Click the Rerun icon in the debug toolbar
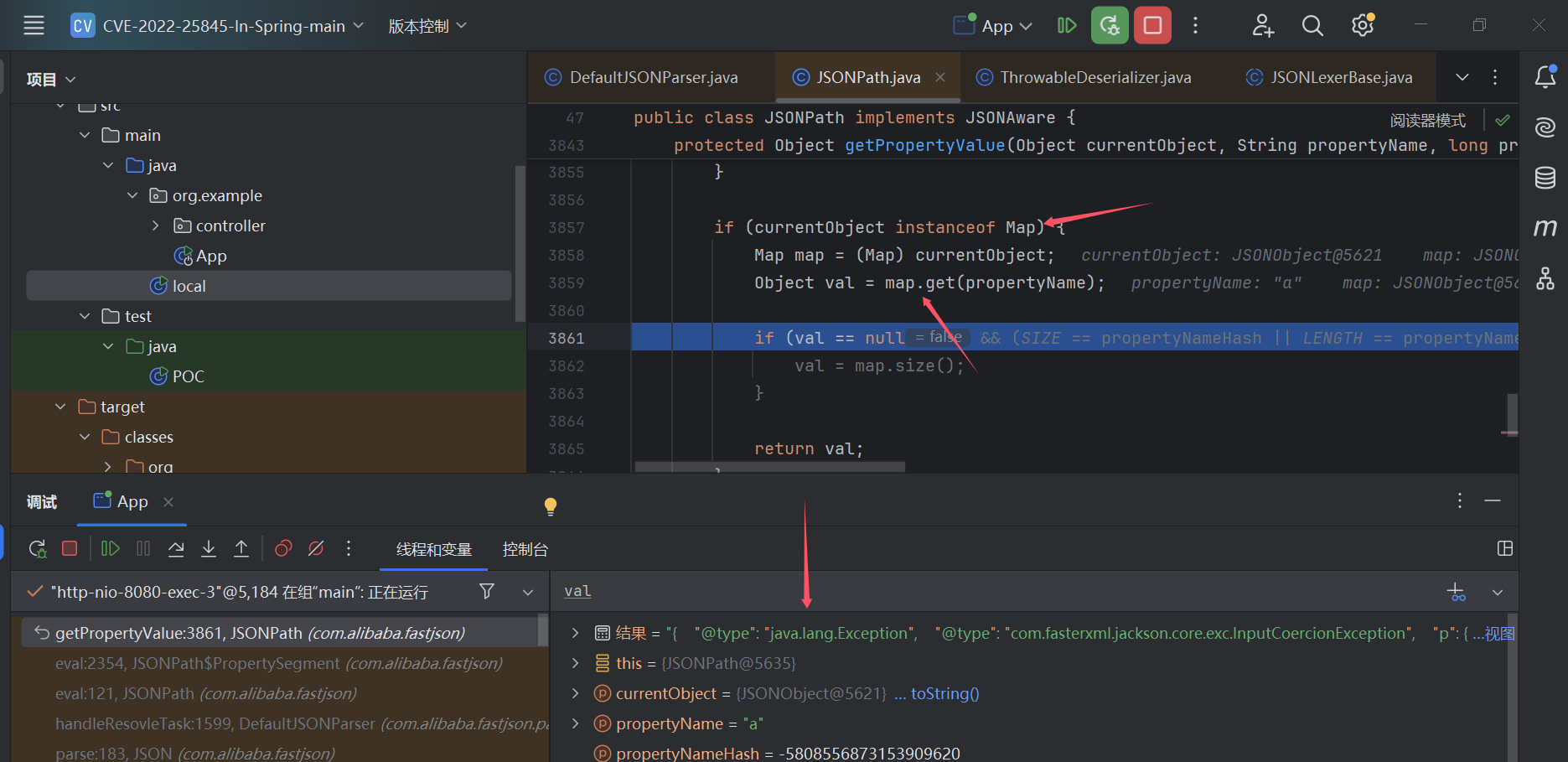The height and width of the screenshot is (762, 1568). (38, 549)
